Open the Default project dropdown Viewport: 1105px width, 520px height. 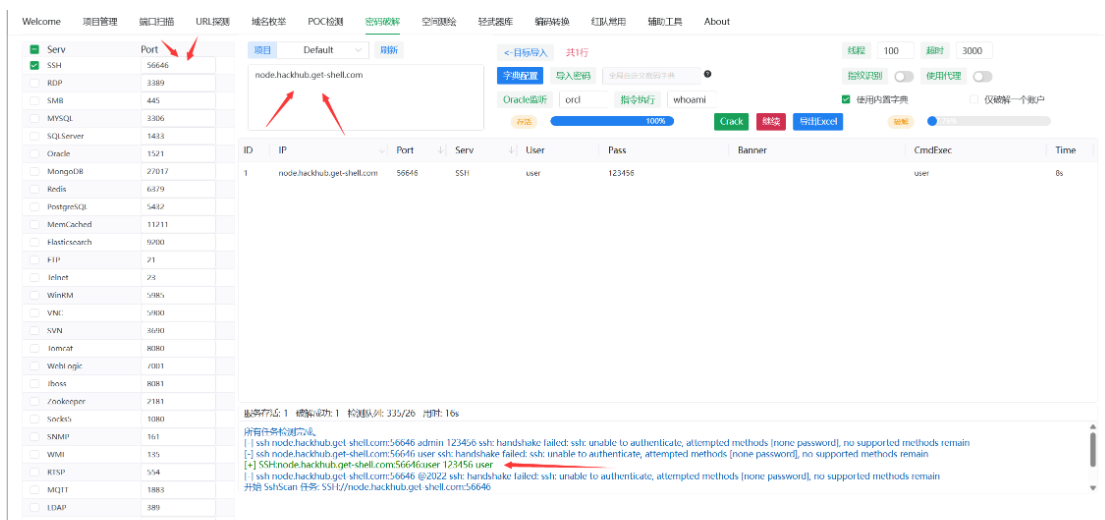(322, 50)
